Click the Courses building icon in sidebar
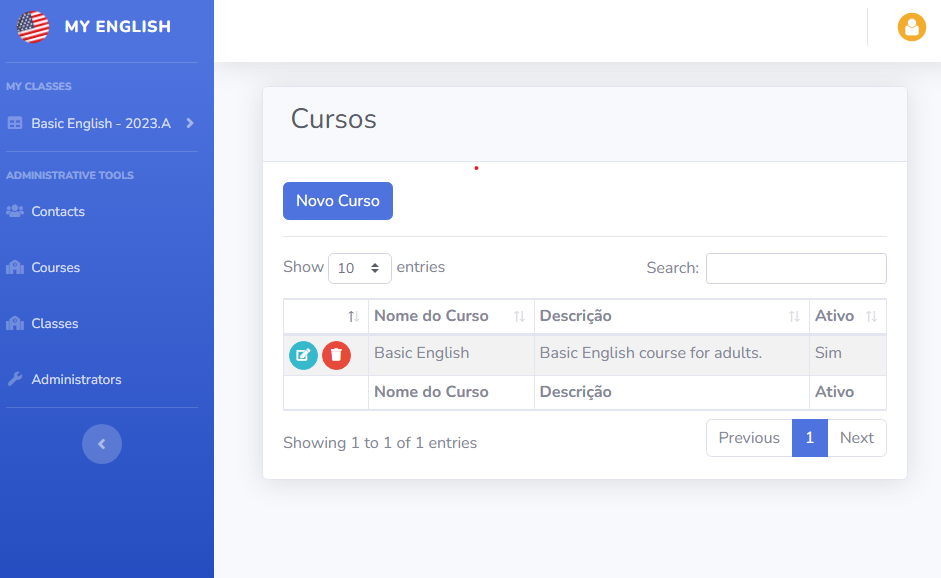The image size is (941, 578). coord(15,267)
